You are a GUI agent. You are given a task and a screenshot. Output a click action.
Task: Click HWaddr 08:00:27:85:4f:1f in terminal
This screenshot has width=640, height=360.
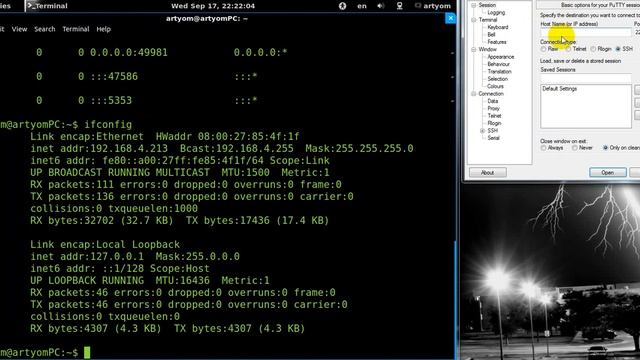pyautogui.click(x=228, y=137)
